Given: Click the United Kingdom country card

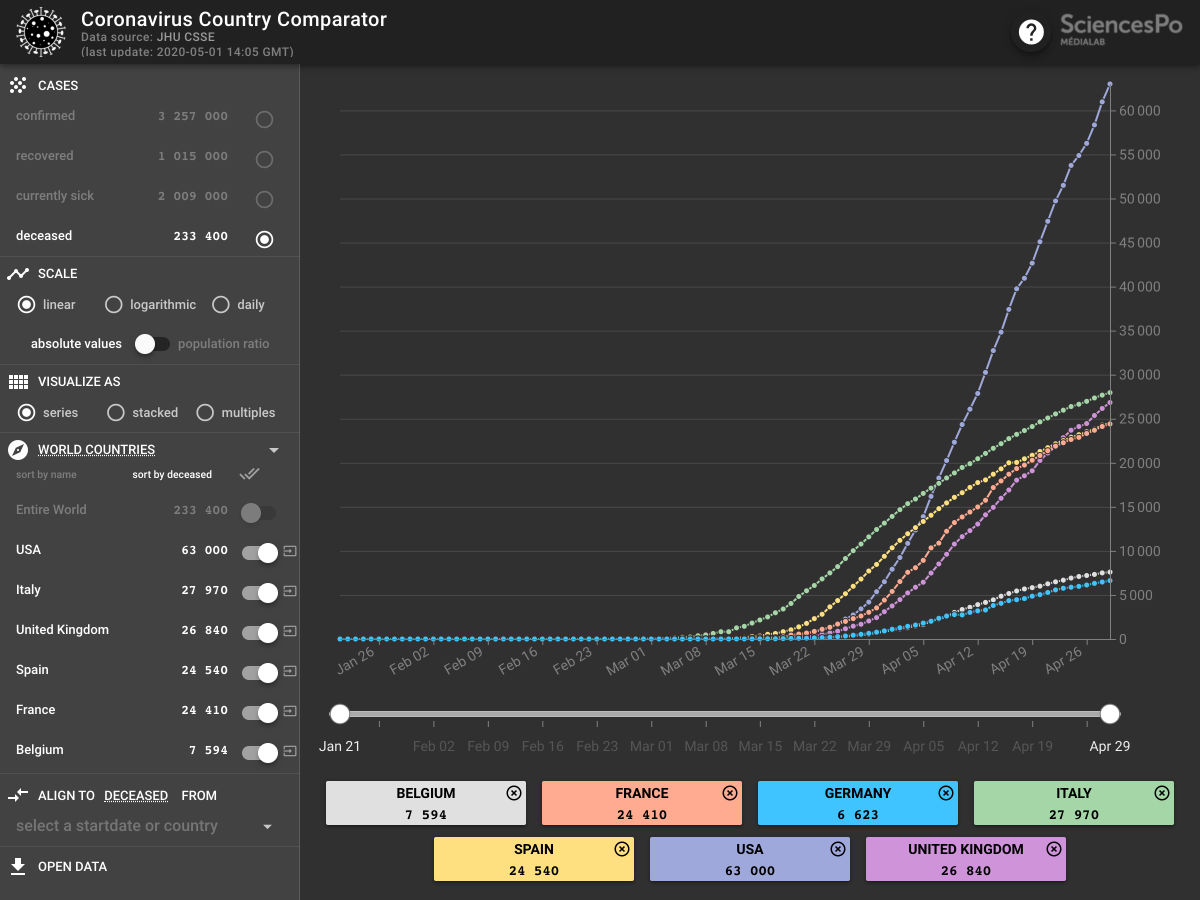Looking at the screenshot, I should pyautogui.click(x=965, y=859).
